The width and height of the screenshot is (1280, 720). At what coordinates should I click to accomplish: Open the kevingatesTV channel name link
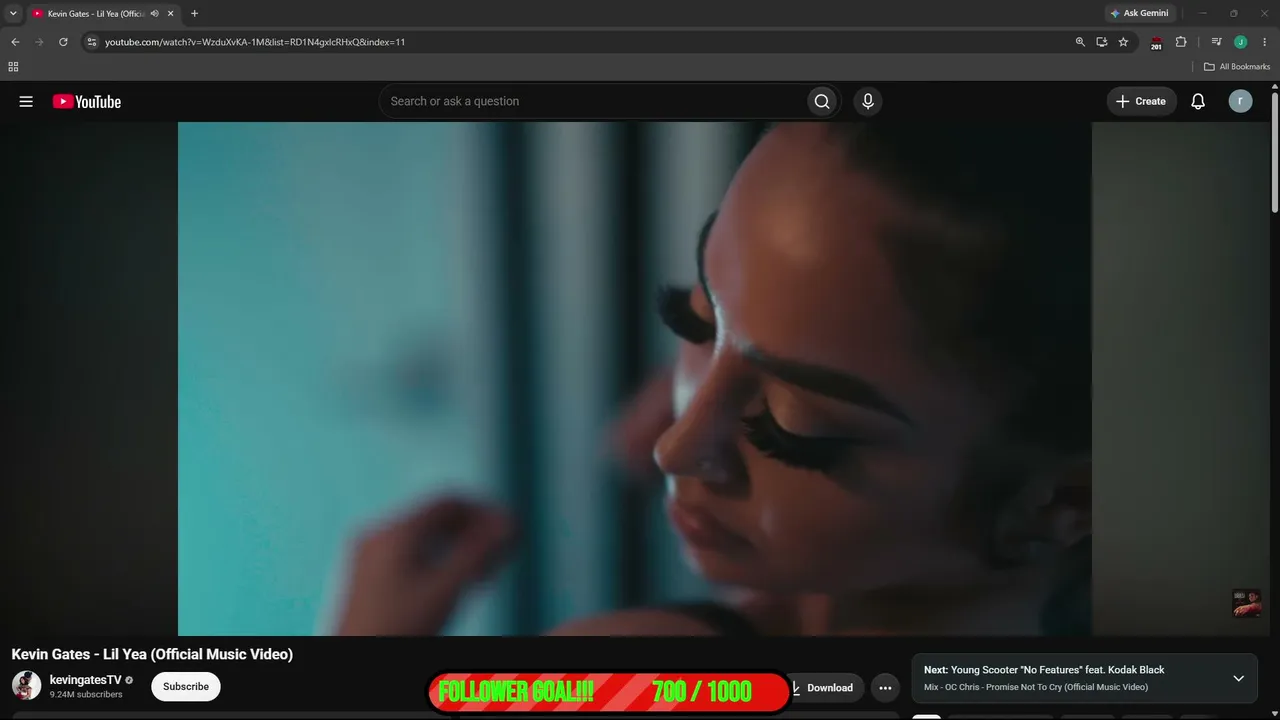(86, 680)
